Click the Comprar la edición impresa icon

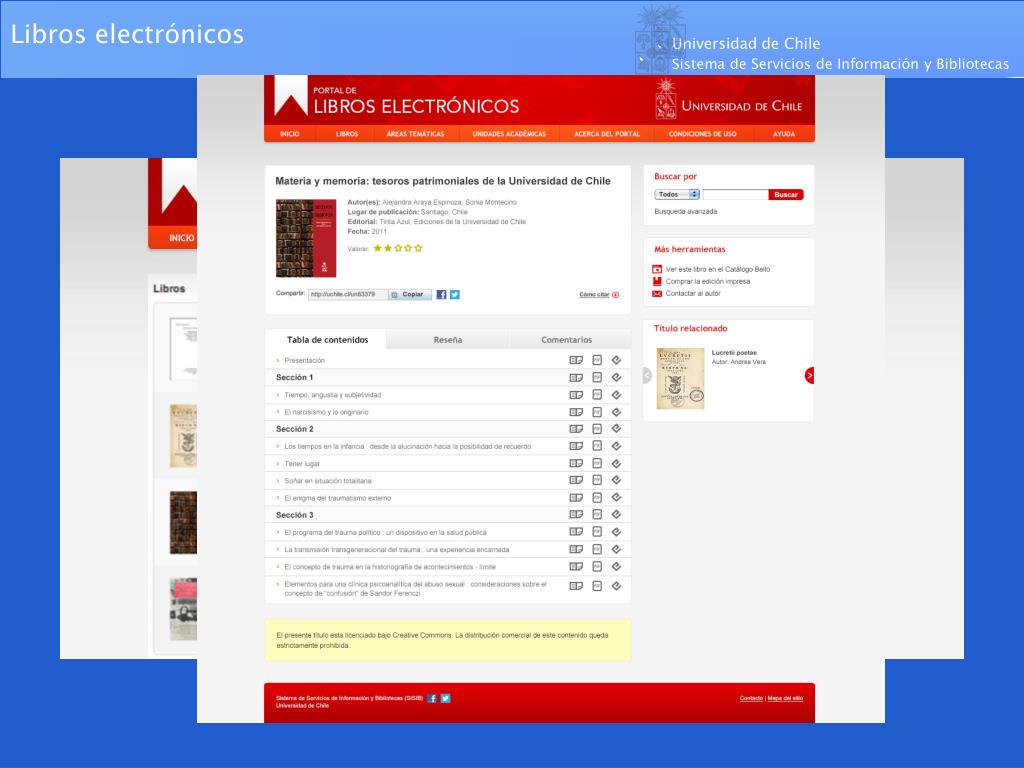(657, 281)
